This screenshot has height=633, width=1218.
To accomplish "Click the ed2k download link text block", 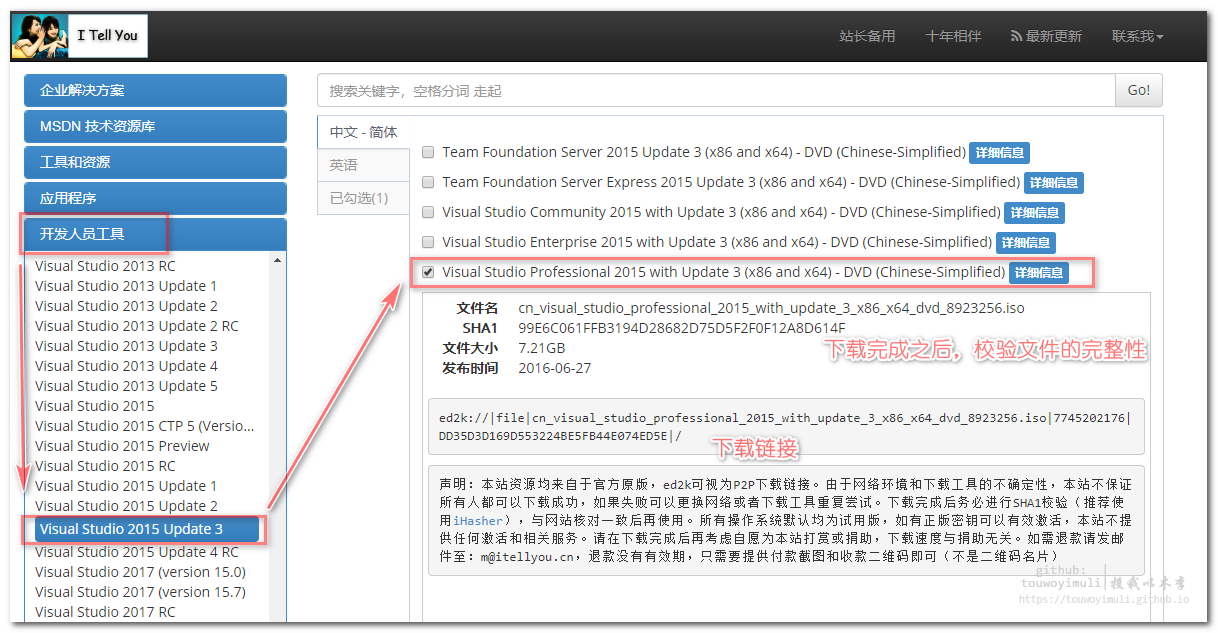I will [785, 427].
